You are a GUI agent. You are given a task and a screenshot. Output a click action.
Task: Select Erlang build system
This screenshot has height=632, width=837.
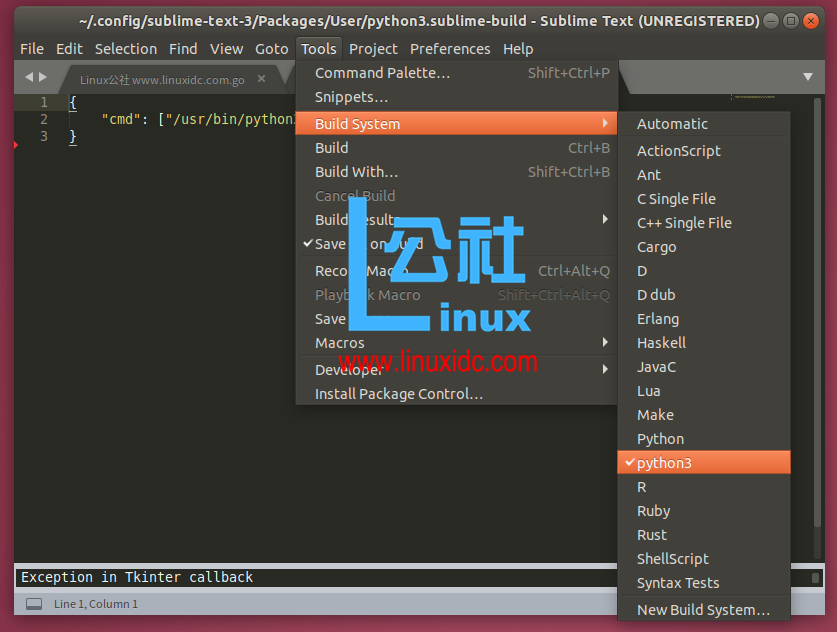704,319
